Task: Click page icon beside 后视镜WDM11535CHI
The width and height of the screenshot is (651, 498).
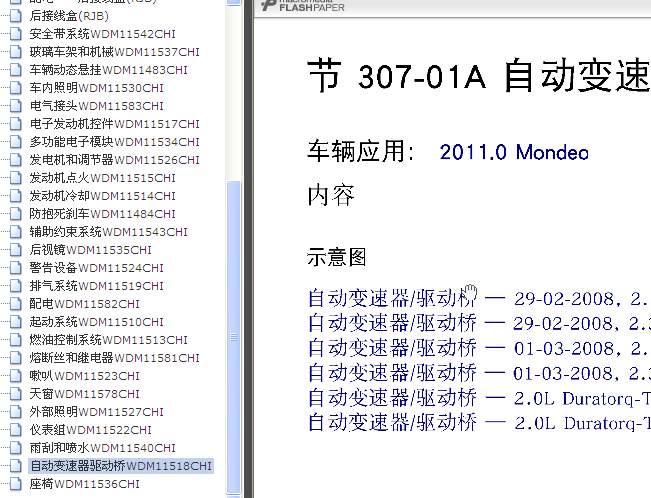Action: click(x=16, y=250)
